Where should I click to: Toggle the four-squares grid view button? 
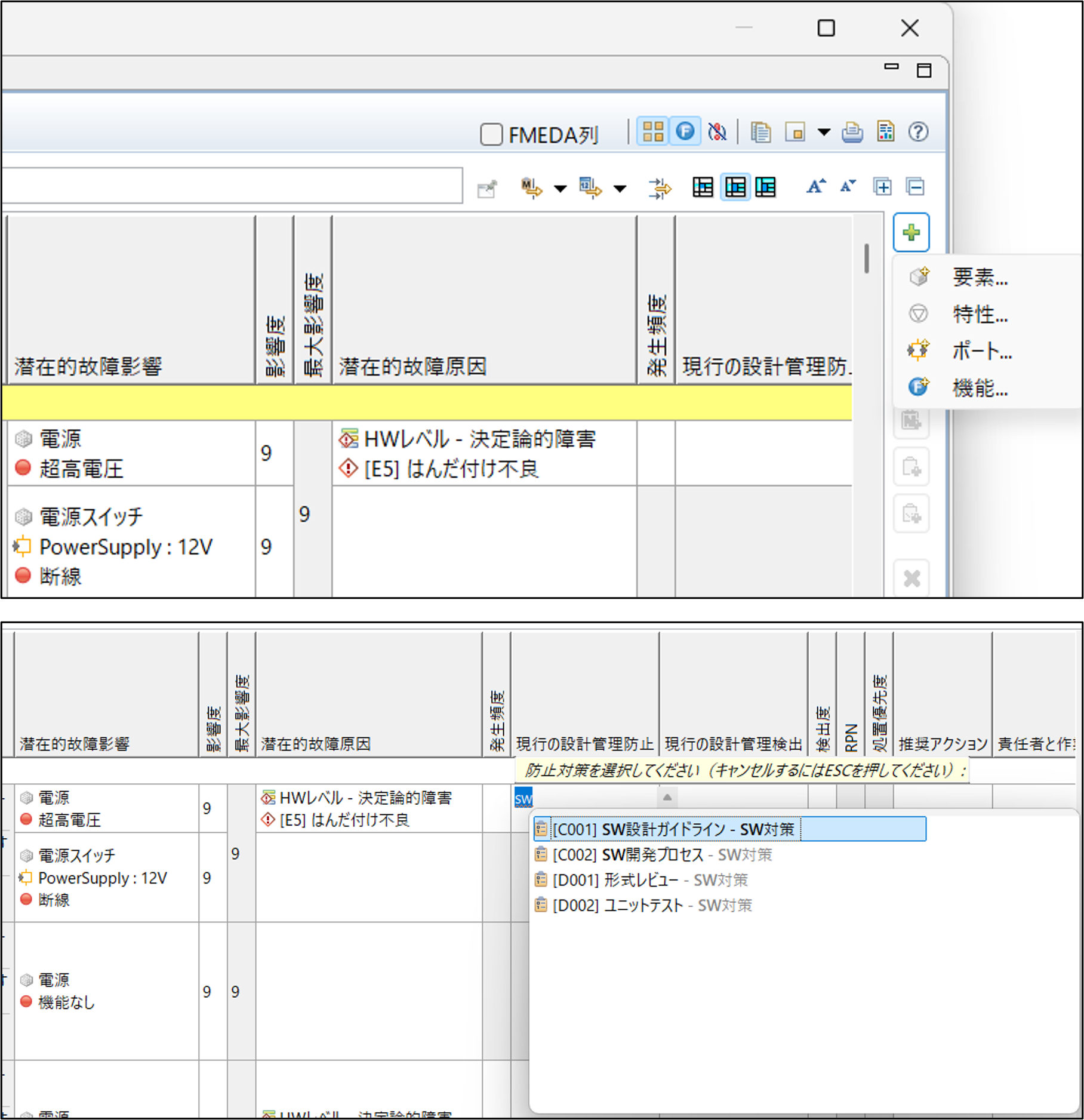652,131
